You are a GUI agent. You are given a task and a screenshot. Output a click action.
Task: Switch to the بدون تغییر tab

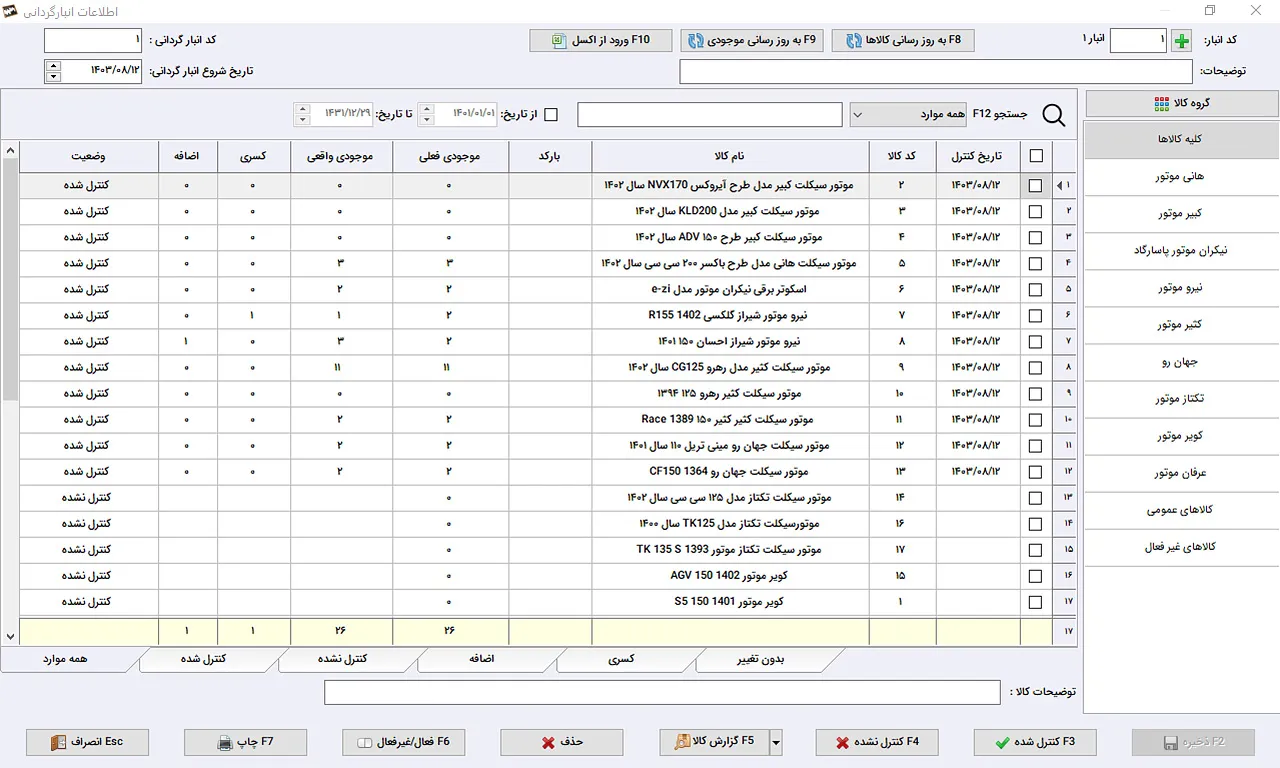pos(763,659)
